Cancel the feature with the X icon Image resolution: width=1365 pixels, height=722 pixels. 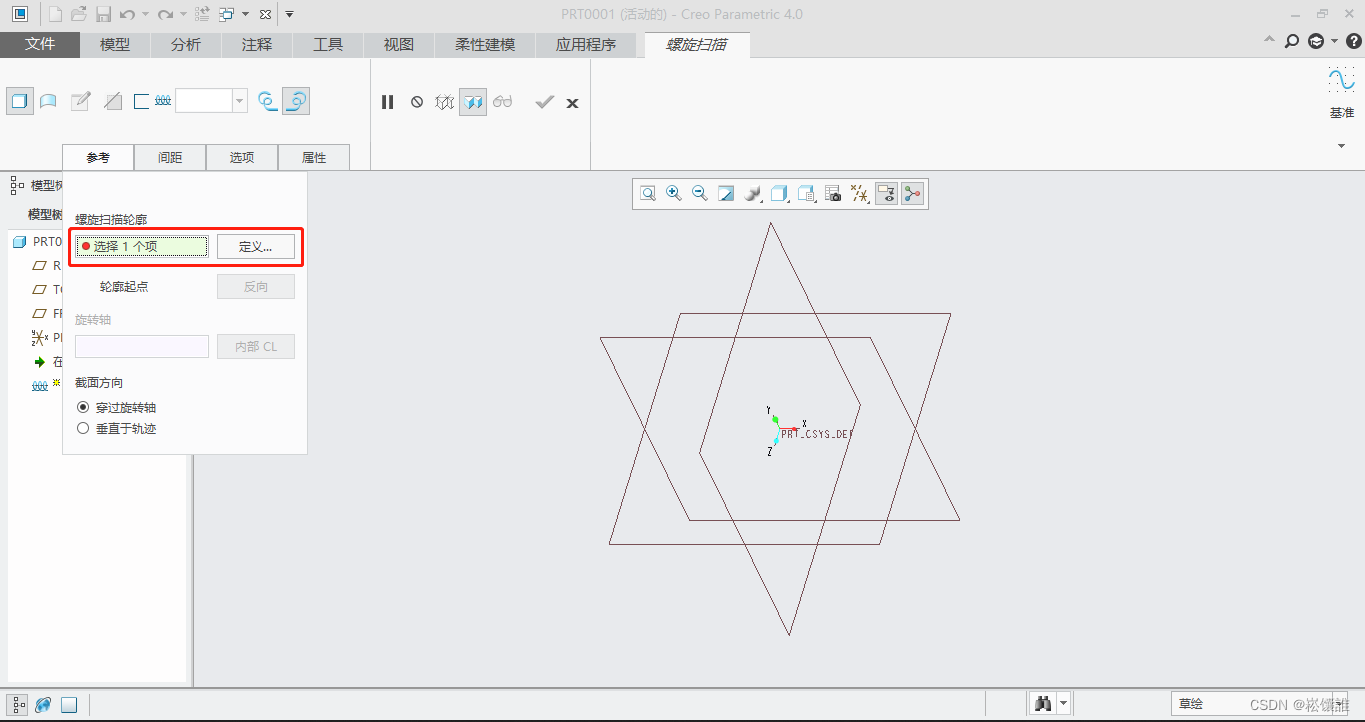[x=572, y=103]
